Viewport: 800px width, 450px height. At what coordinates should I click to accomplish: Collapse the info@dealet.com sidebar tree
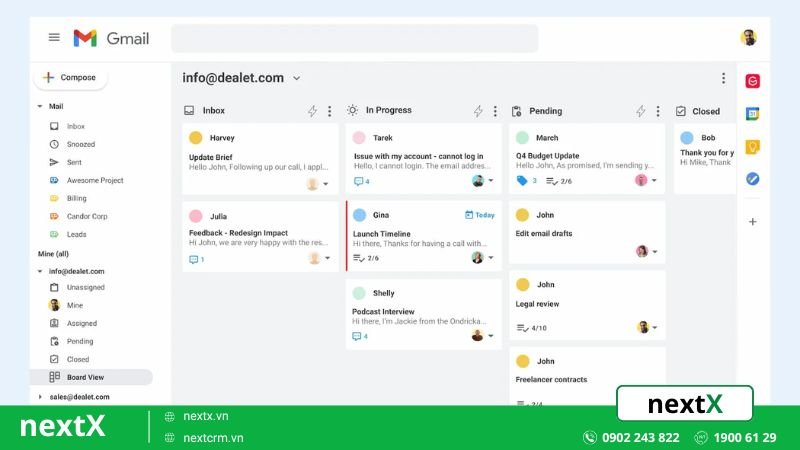pos(40,271)
